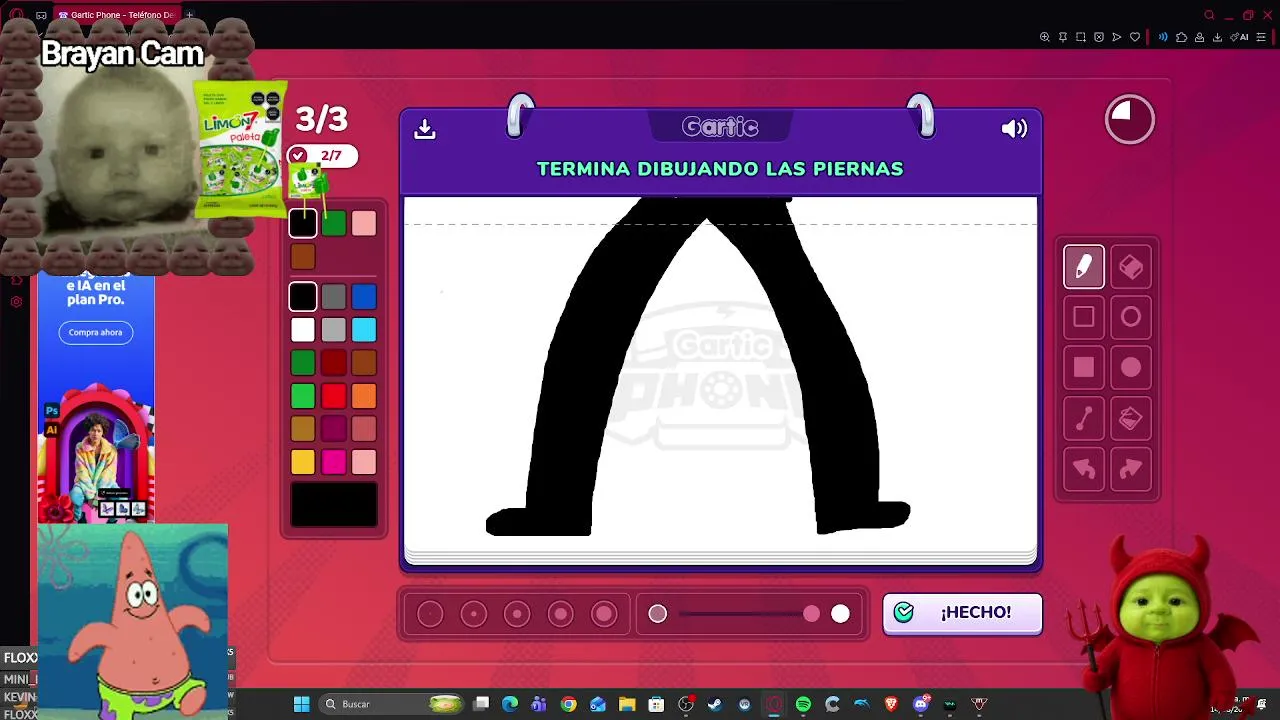Select the middle brush size

(517, 614)
